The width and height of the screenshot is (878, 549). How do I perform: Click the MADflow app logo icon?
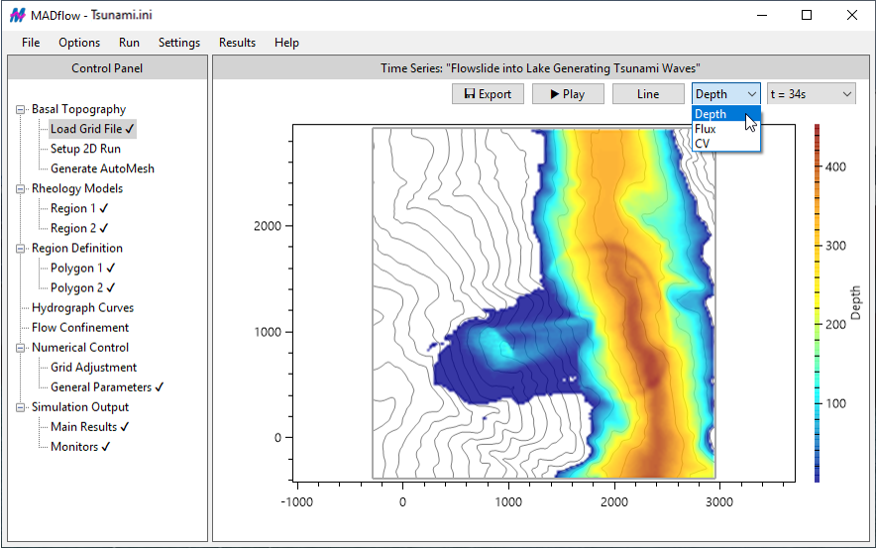[x=17, y=15]
